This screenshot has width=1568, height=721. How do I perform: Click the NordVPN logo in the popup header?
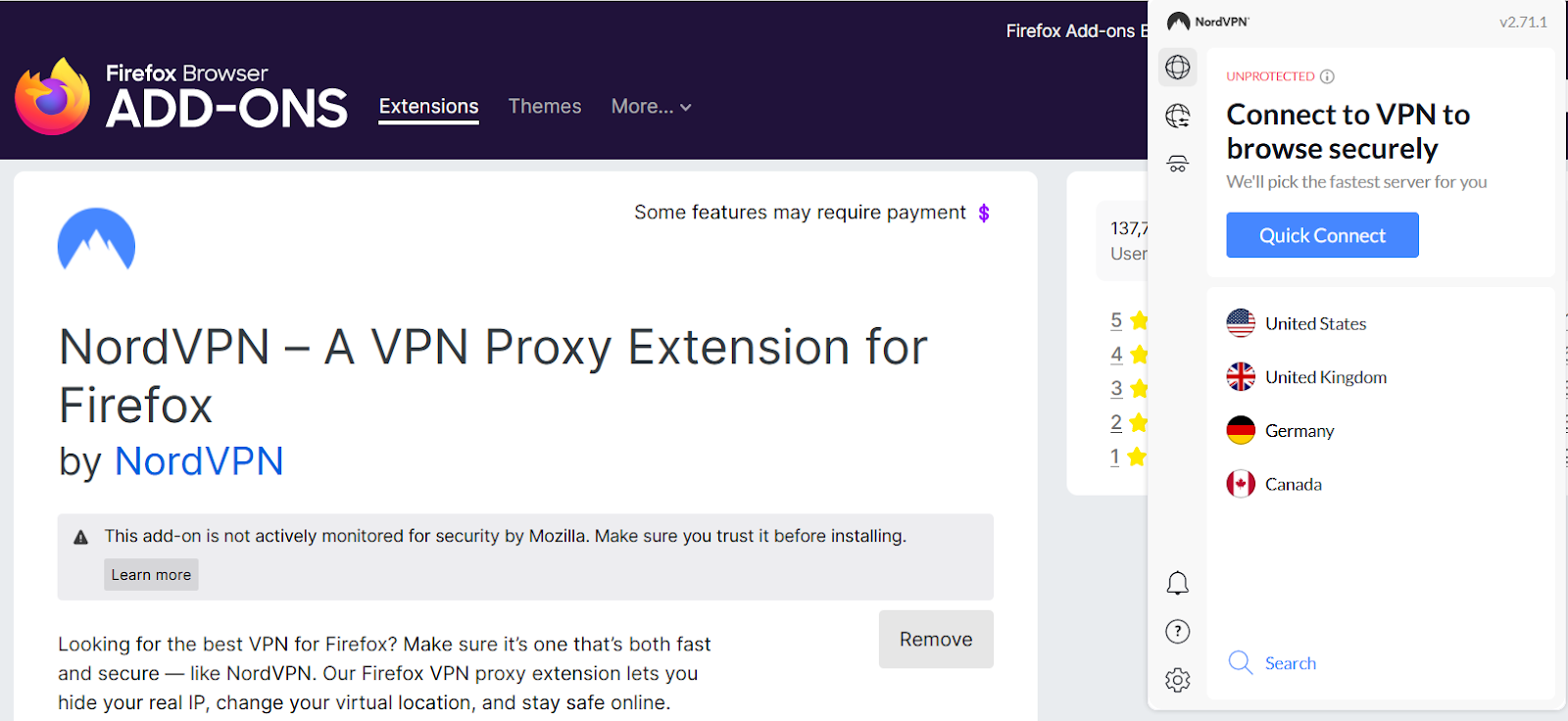[1207, 22]
